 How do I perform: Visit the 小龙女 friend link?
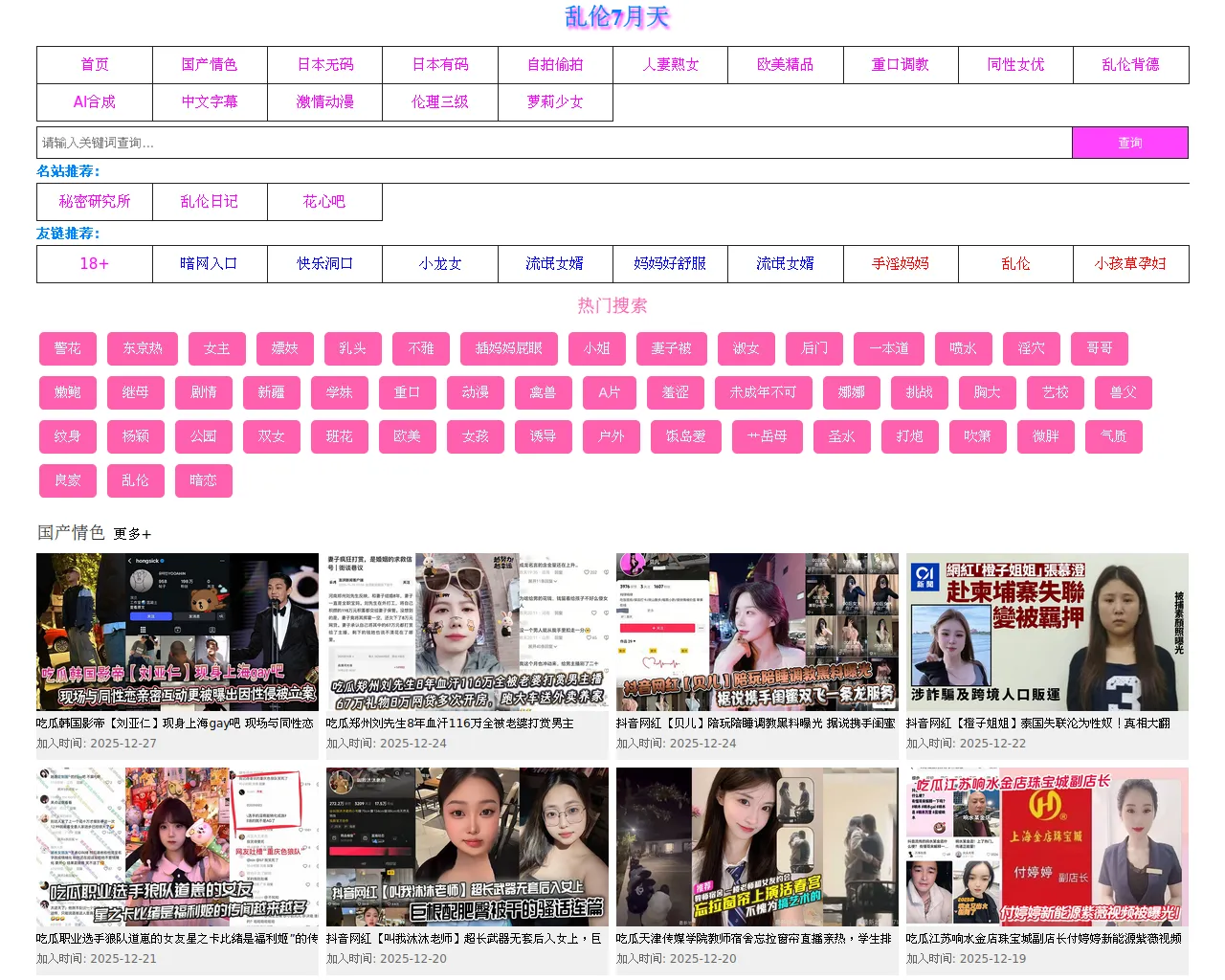pos(440,264)
